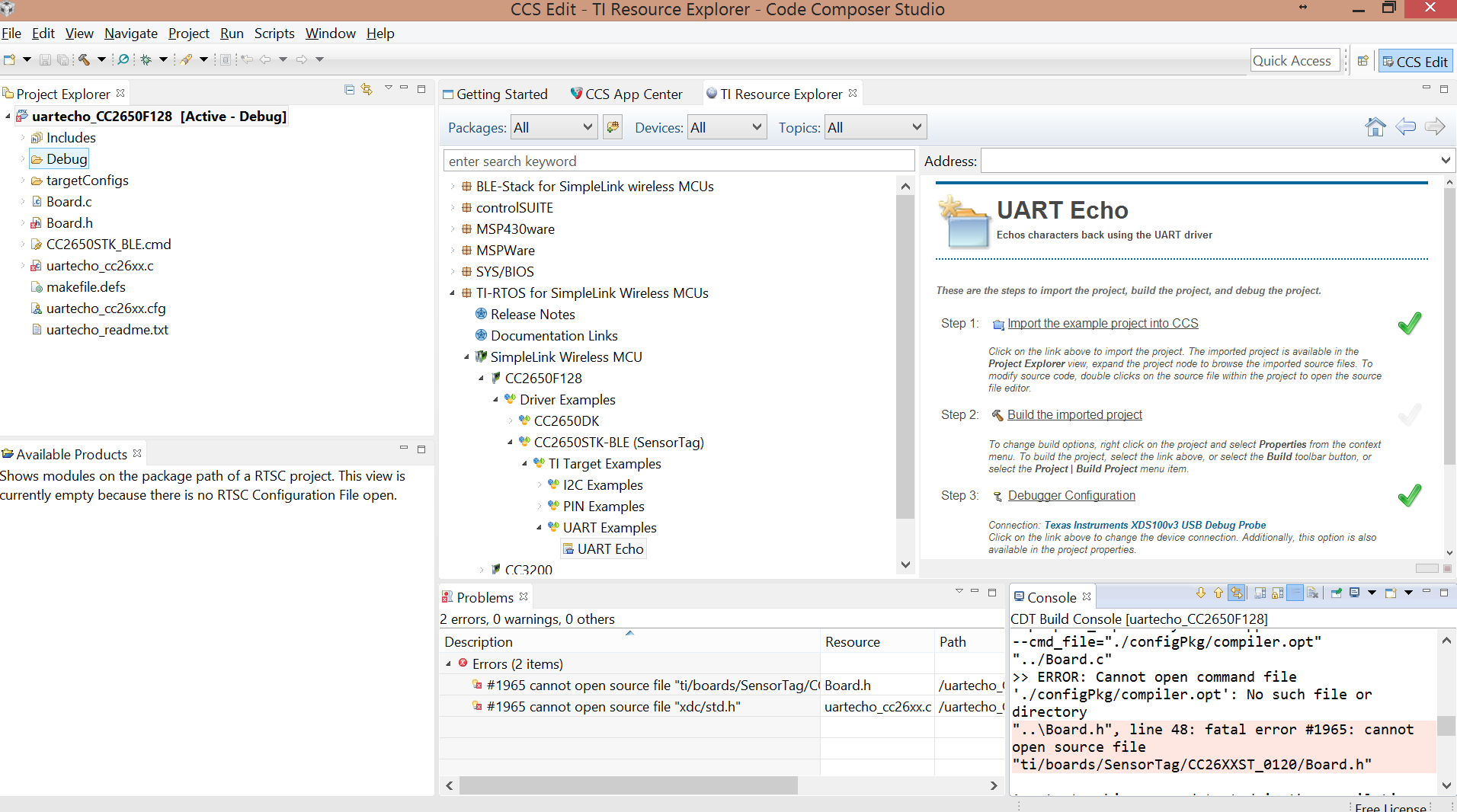Select uartecho_cc26xx.cfg in Project Explorer
Screen dimensions: 1457x812
98,308
